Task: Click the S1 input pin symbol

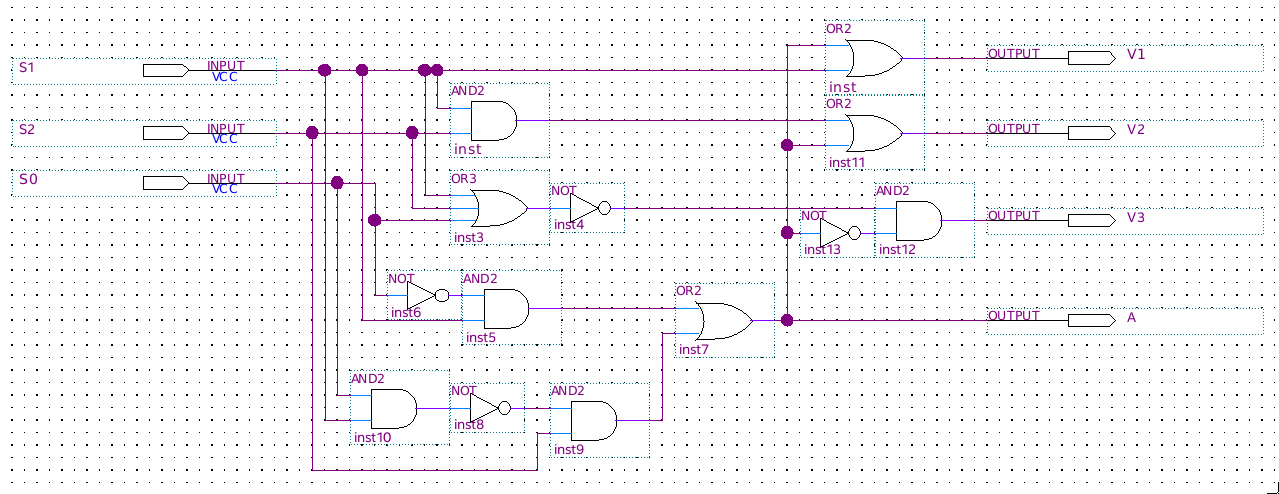Action: [165, 70]
